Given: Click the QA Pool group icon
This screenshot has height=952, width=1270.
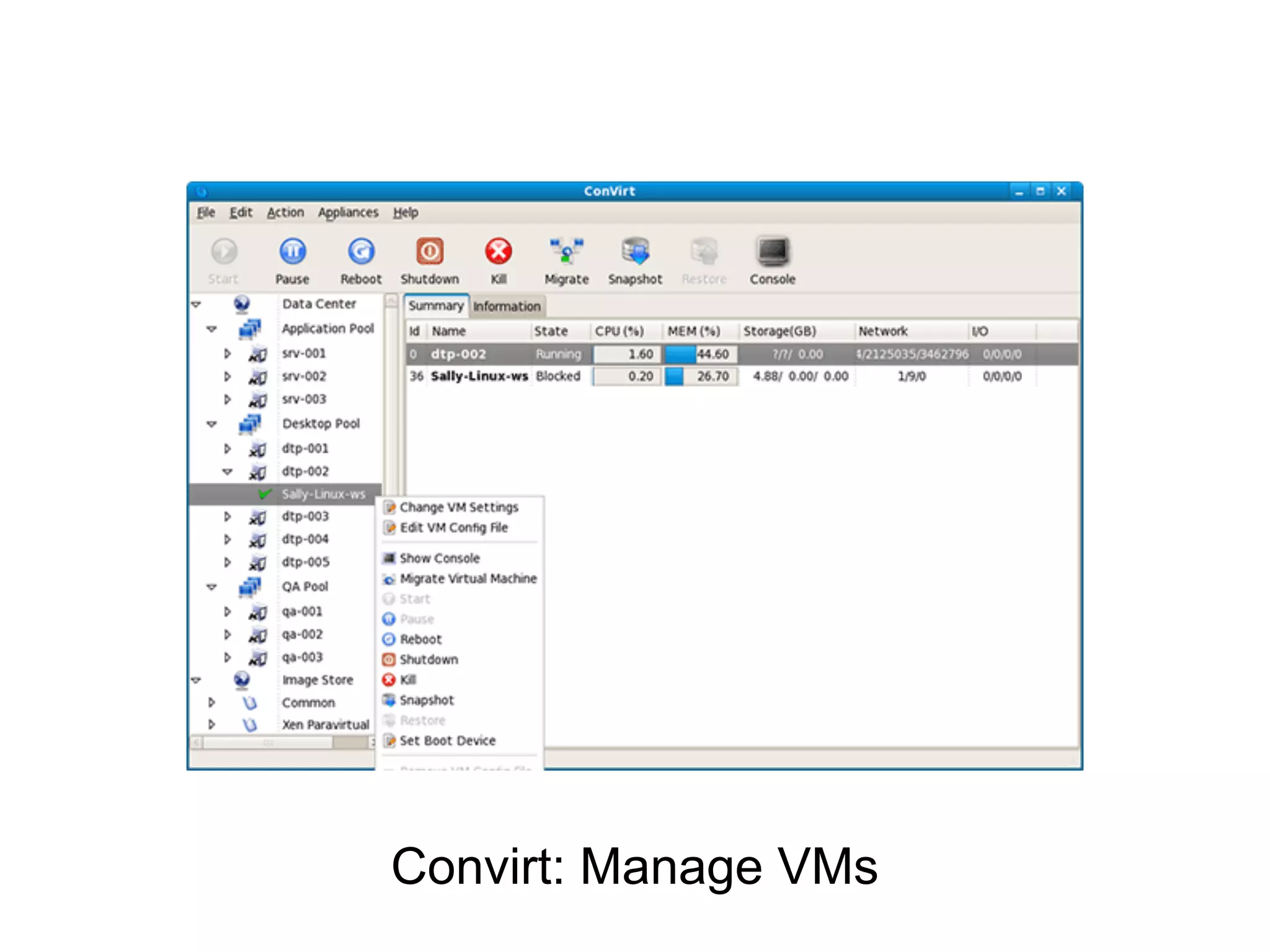Looking at the screenshot, I should [x=250, y=586].
